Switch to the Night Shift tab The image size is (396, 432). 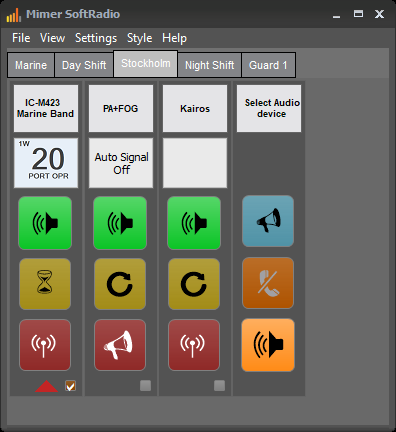pyautogui.click(x=210, y=65)
